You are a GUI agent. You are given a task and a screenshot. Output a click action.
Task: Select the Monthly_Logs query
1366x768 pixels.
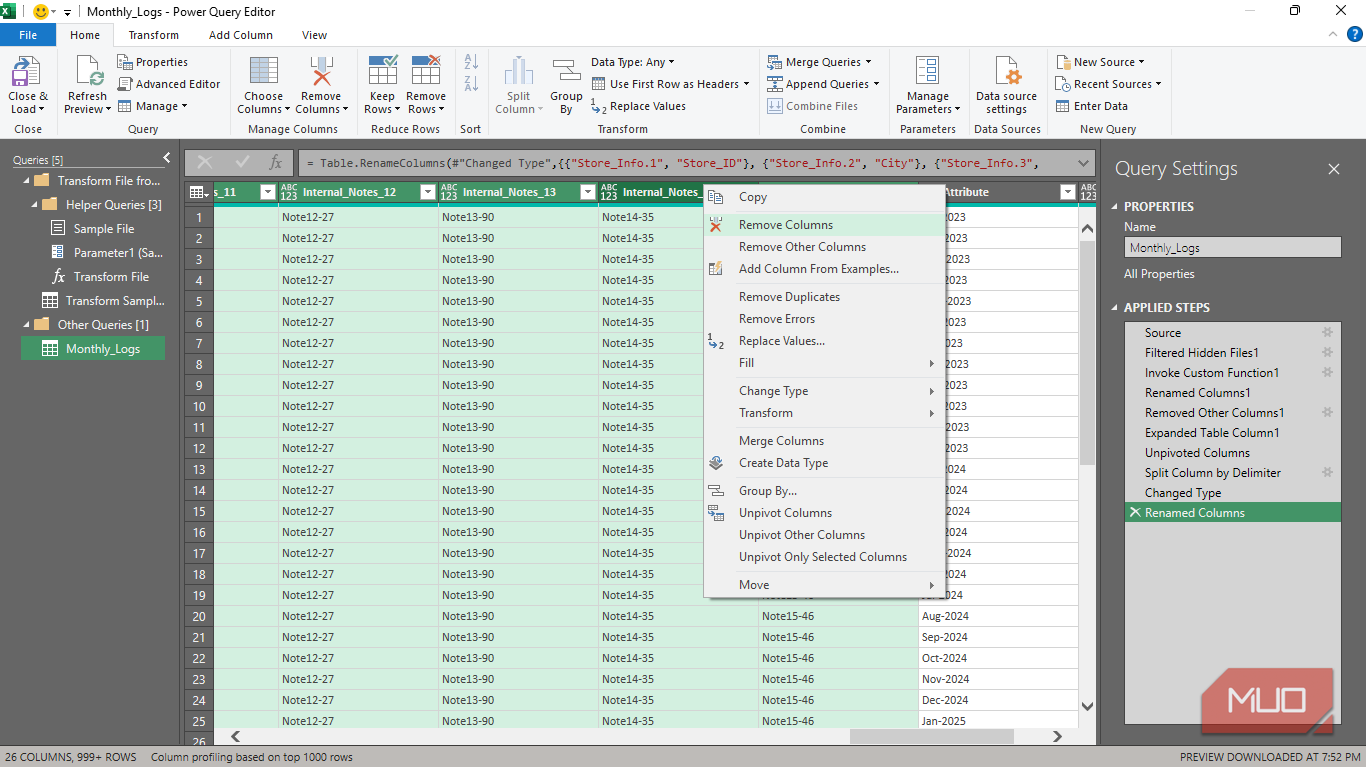93,348
